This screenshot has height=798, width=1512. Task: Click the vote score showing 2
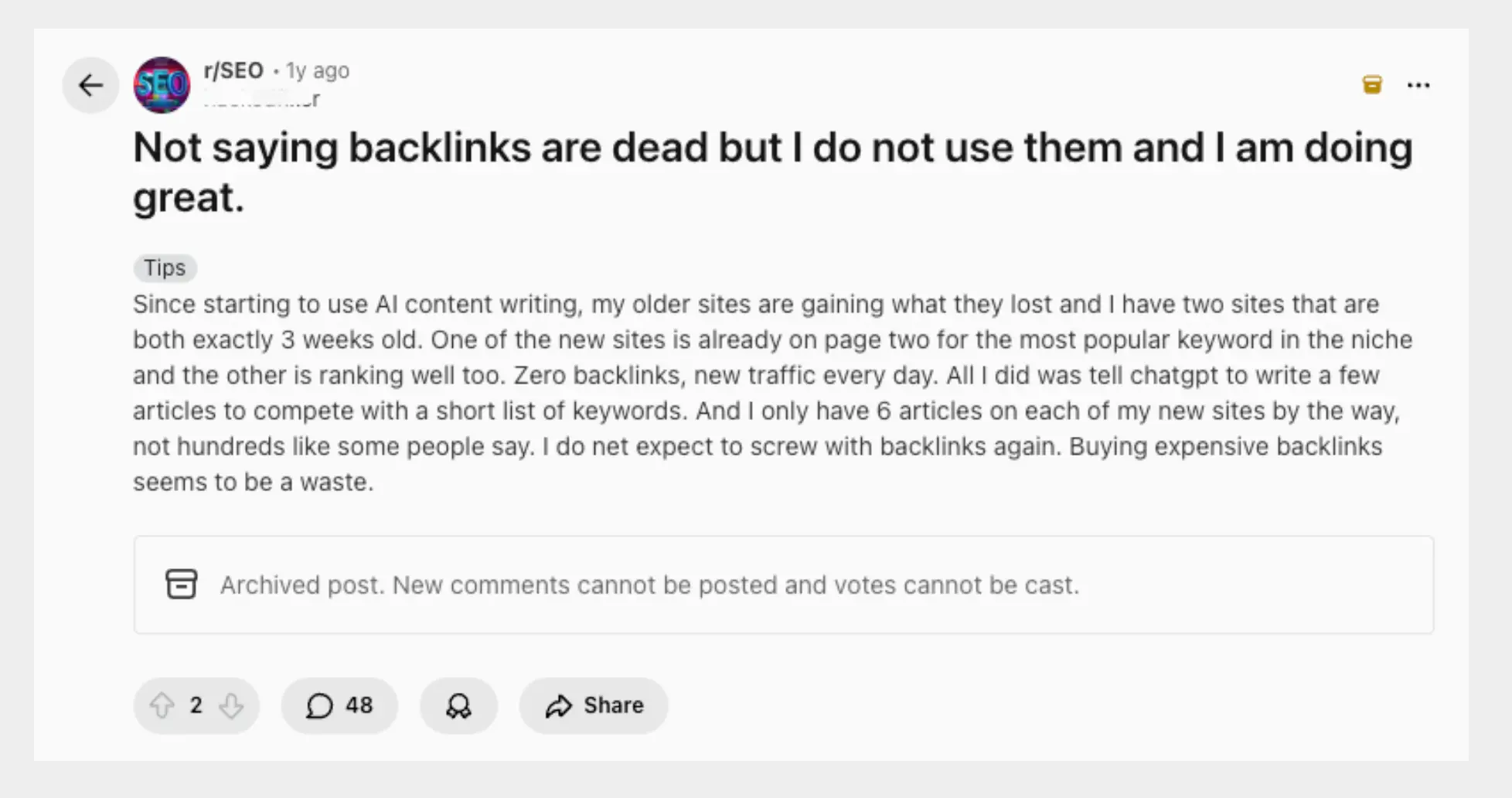[196, 705]
